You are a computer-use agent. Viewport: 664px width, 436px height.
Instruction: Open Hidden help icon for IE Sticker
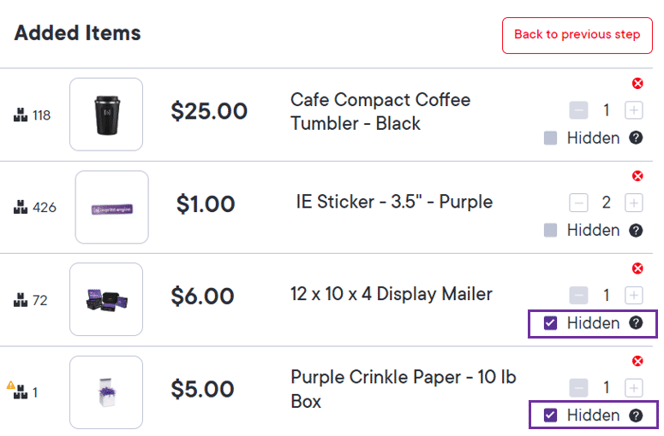click(x=636, y=230)
